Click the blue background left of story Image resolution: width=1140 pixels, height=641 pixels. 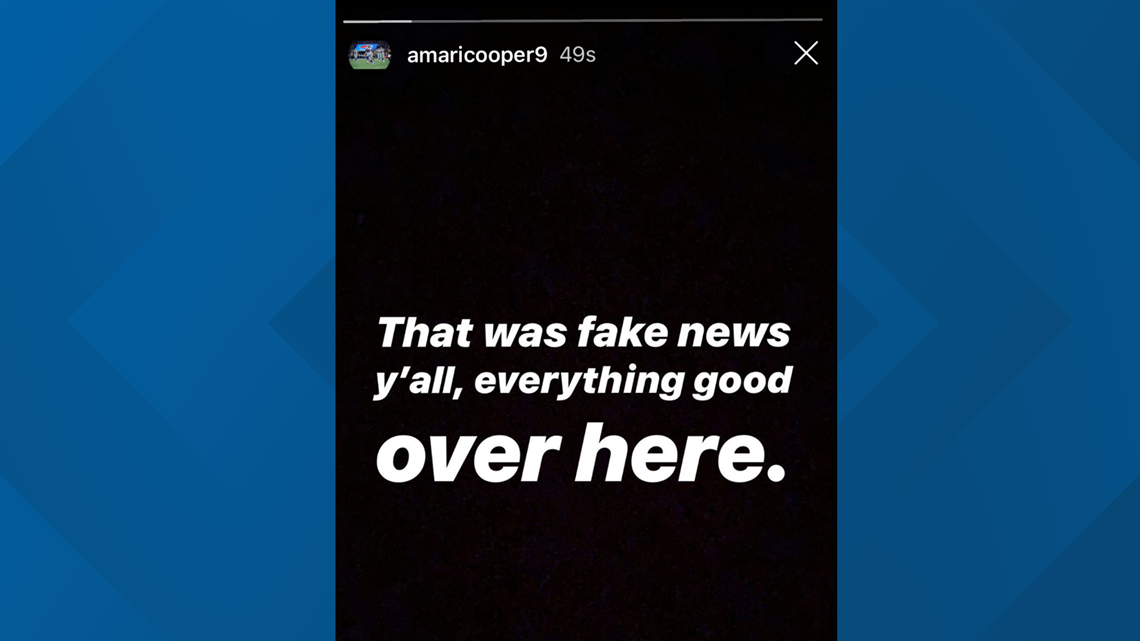tap(167, 320)
